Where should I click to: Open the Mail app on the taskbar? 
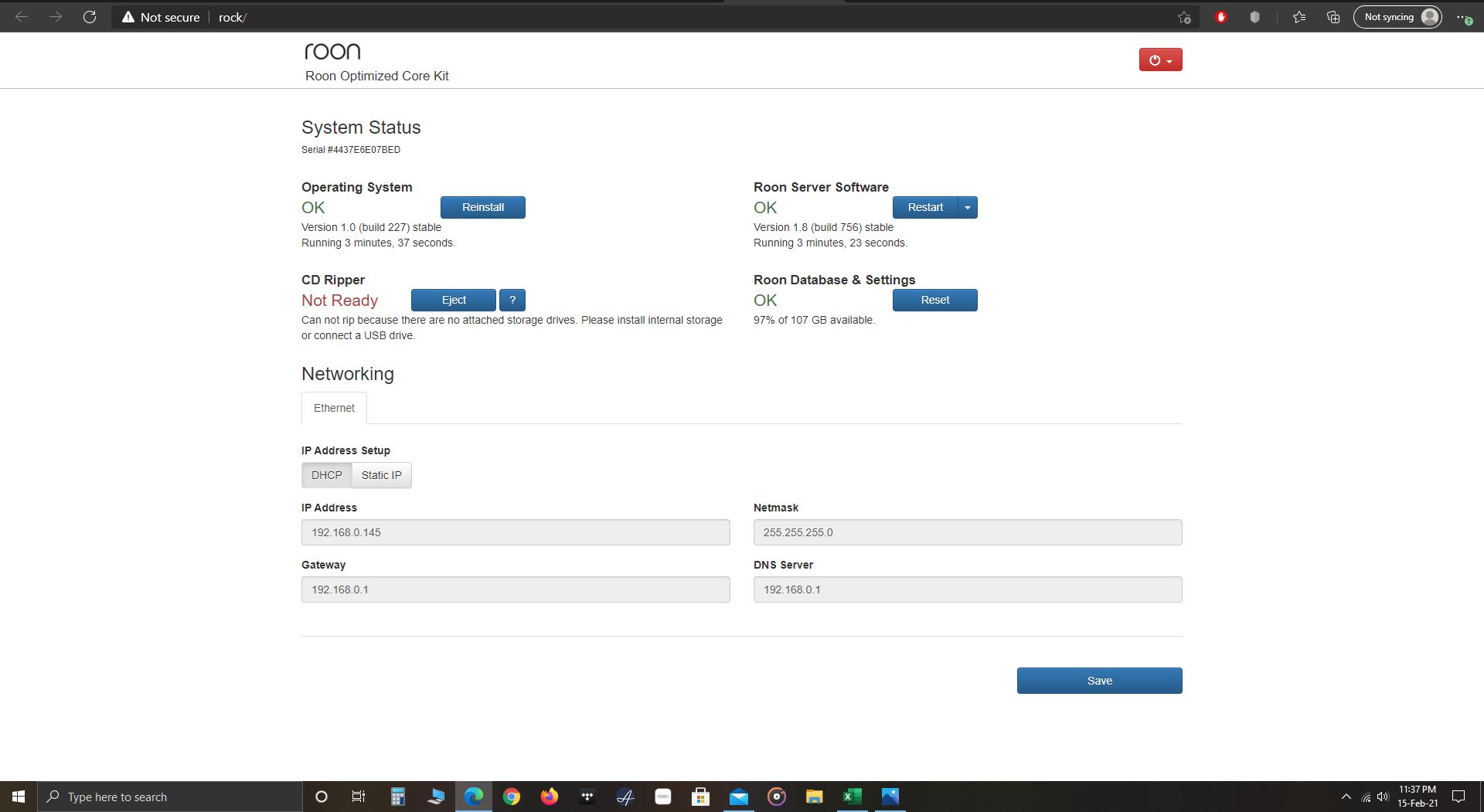(x=739, y=797)
